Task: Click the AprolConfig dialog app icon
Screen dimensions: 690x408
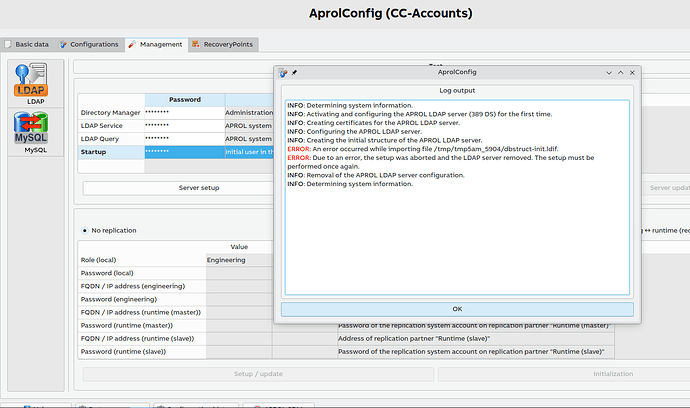Action: [x=283, y=73]
